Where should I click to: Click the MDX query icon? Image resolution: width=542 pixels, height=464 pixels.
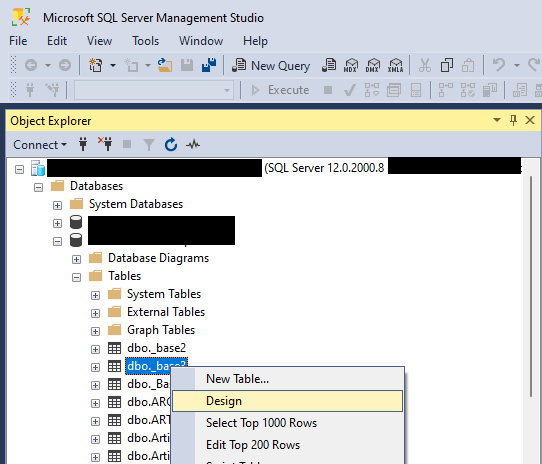click(351, 65)
